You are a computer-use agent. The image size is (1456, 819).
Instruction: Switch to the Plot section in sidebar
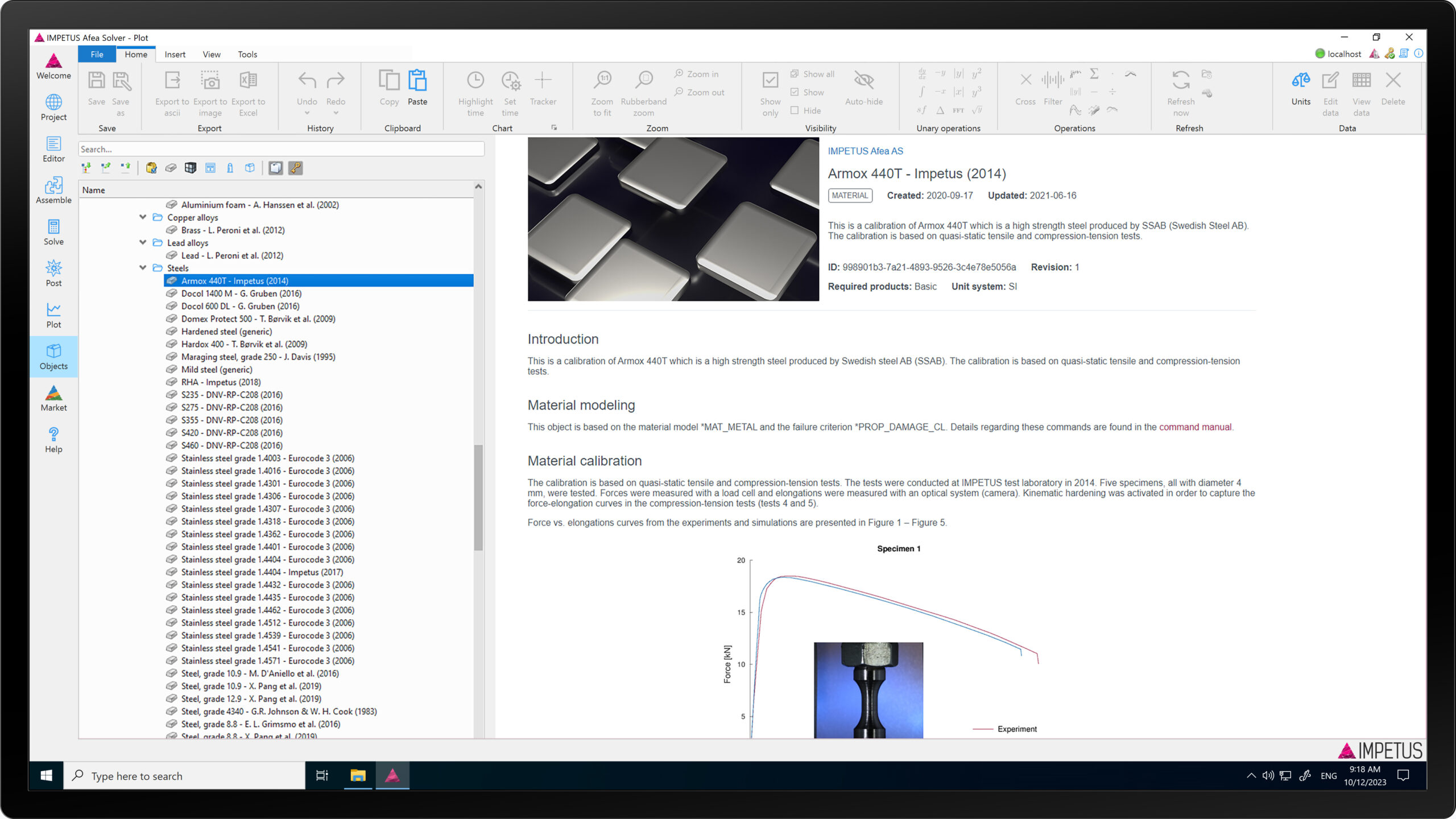pos(53,315)
